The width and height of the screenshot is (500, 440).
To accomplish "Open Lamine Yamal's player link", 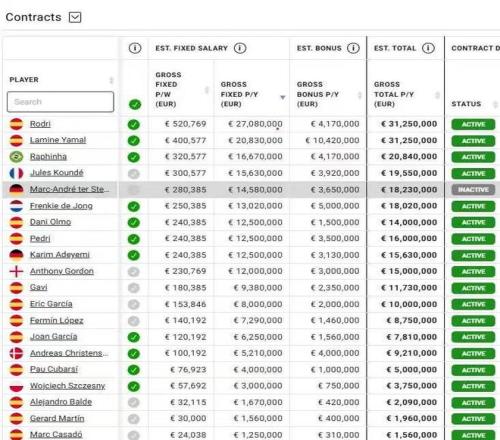I will [x=58, y=140].
